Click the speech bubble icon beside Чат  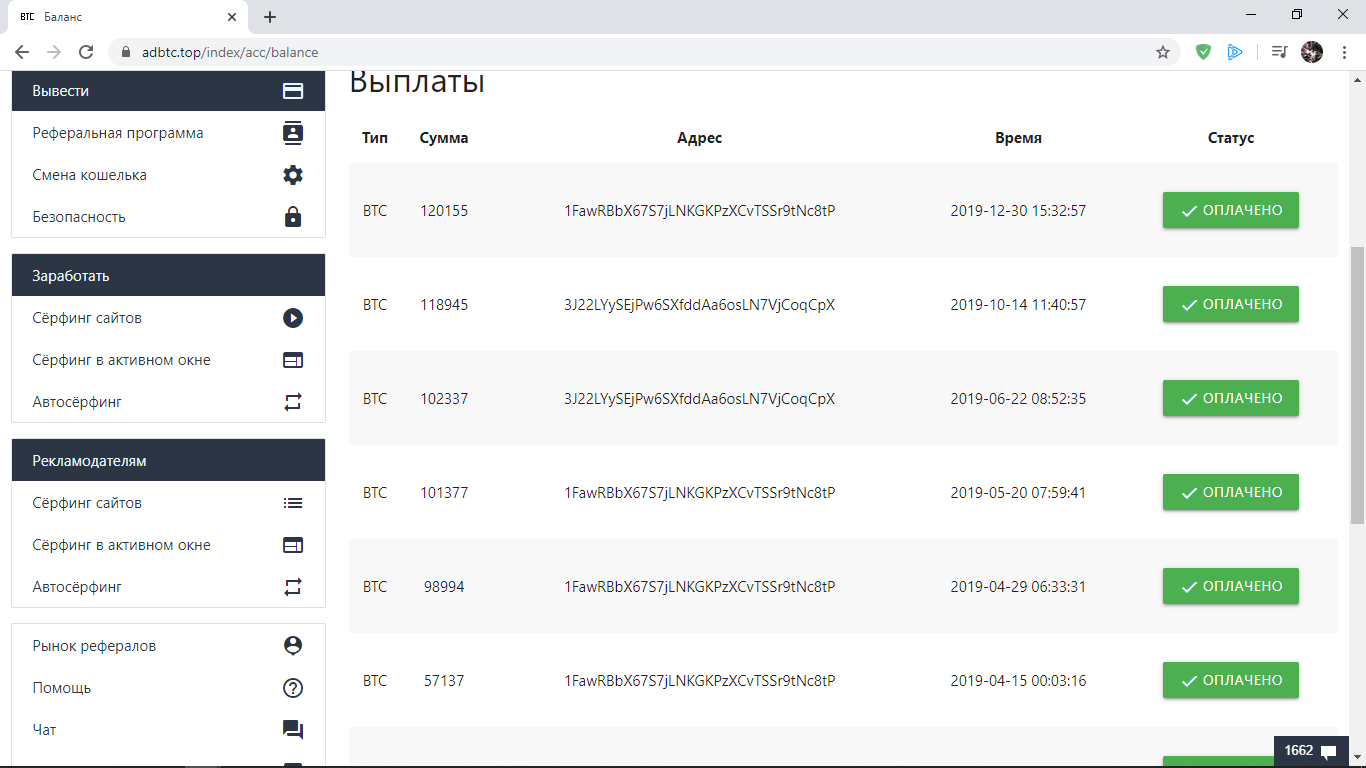tap(293, 730)
